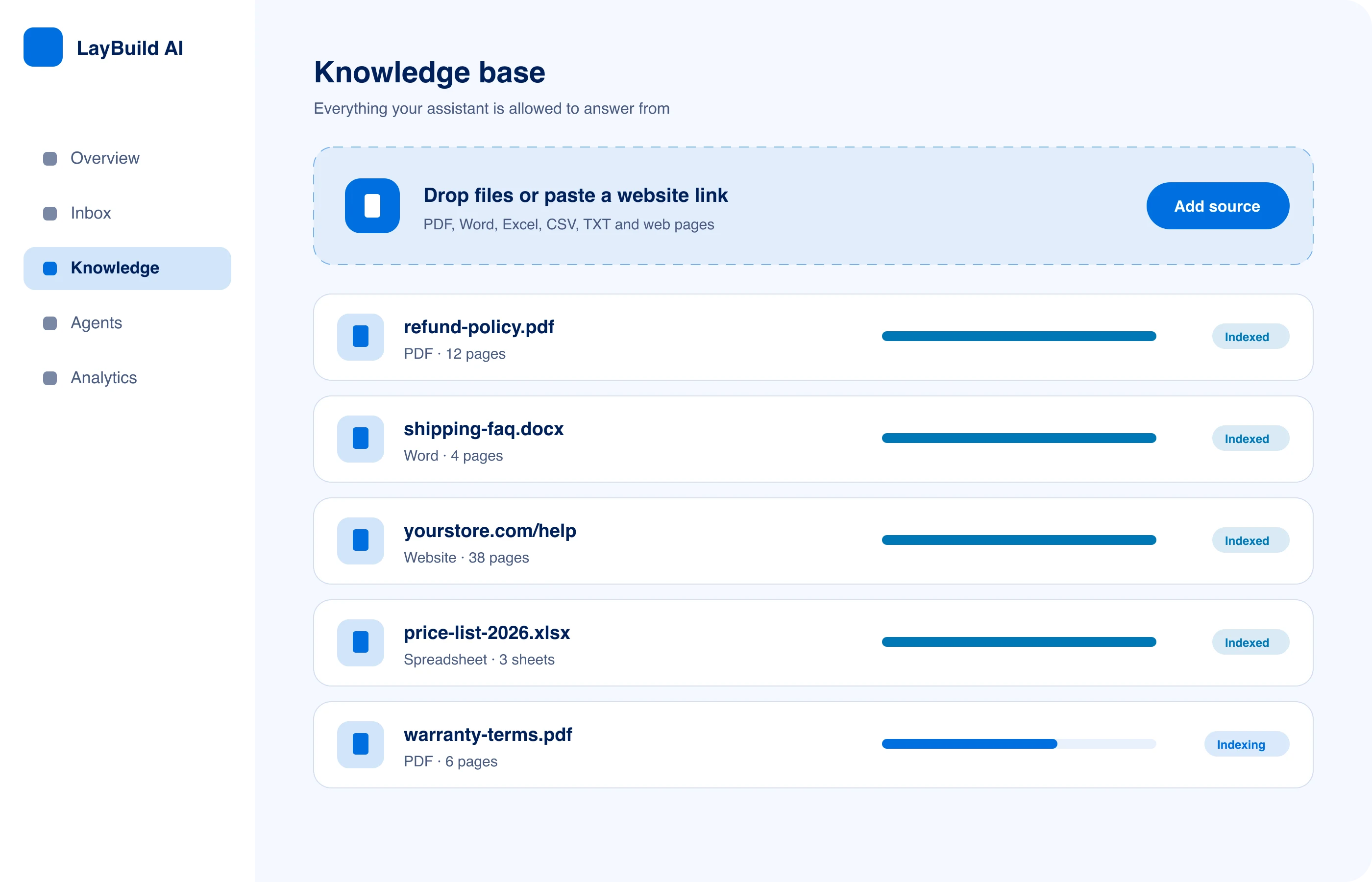
Task: Click the refund-policy.pdf progress bar
Action: [1019, 336]
